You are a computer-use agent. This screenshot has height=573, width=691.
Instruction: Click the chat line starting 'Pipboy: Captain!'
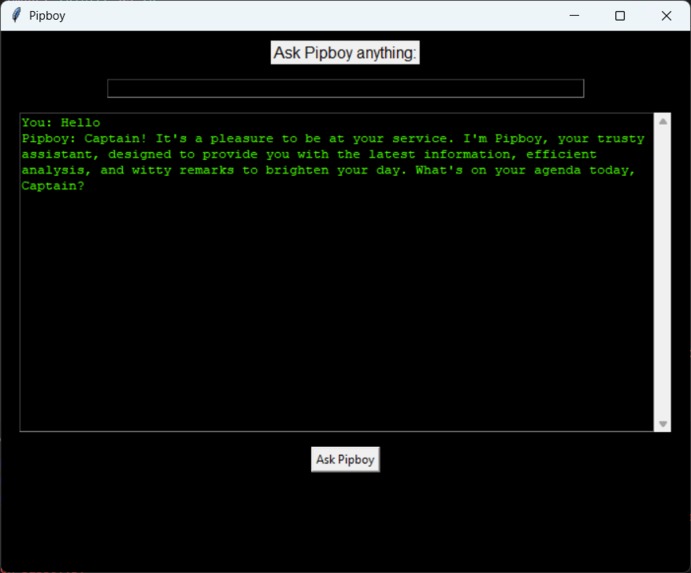(x=333, y=138)
